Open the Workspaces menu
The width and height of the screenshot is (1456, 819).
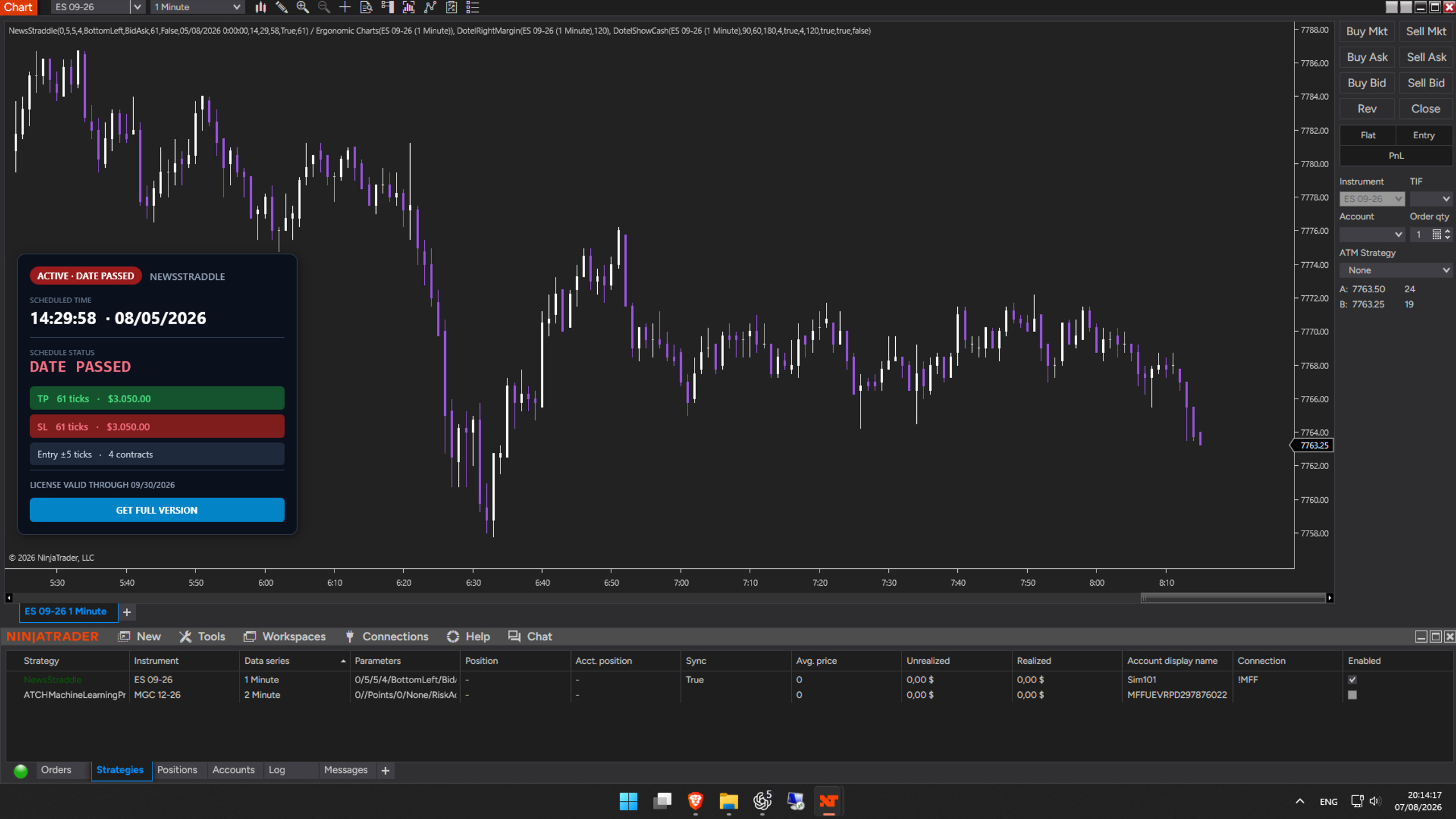pos(284,636)
